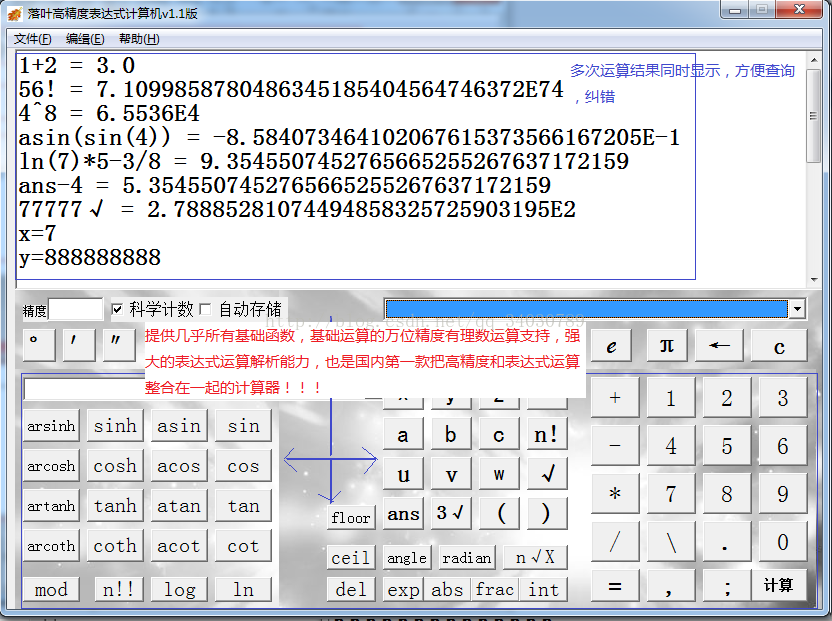This screenshot has width=832, height=621.
Task: Open the blue history dropdown arrow
Action: (x=797, y=309)
